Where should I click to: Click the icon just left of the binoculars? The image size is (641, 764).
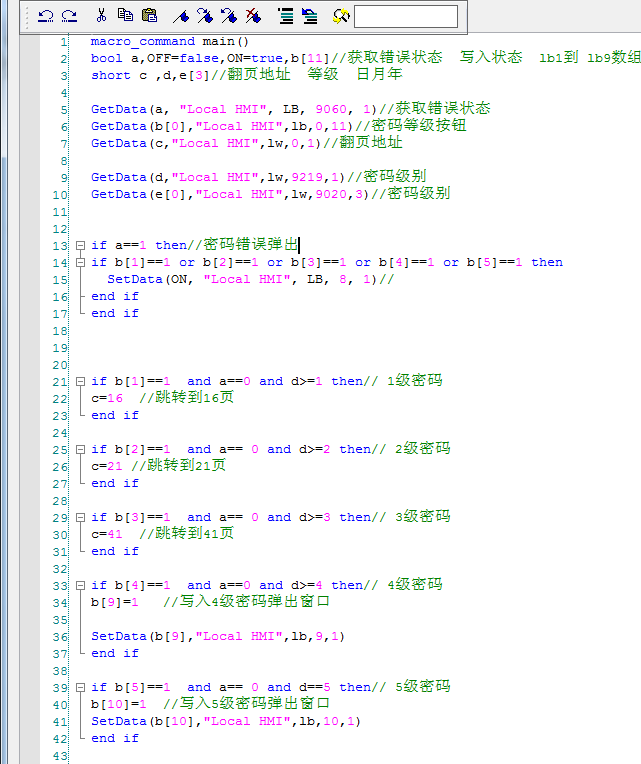coord(310,16)
